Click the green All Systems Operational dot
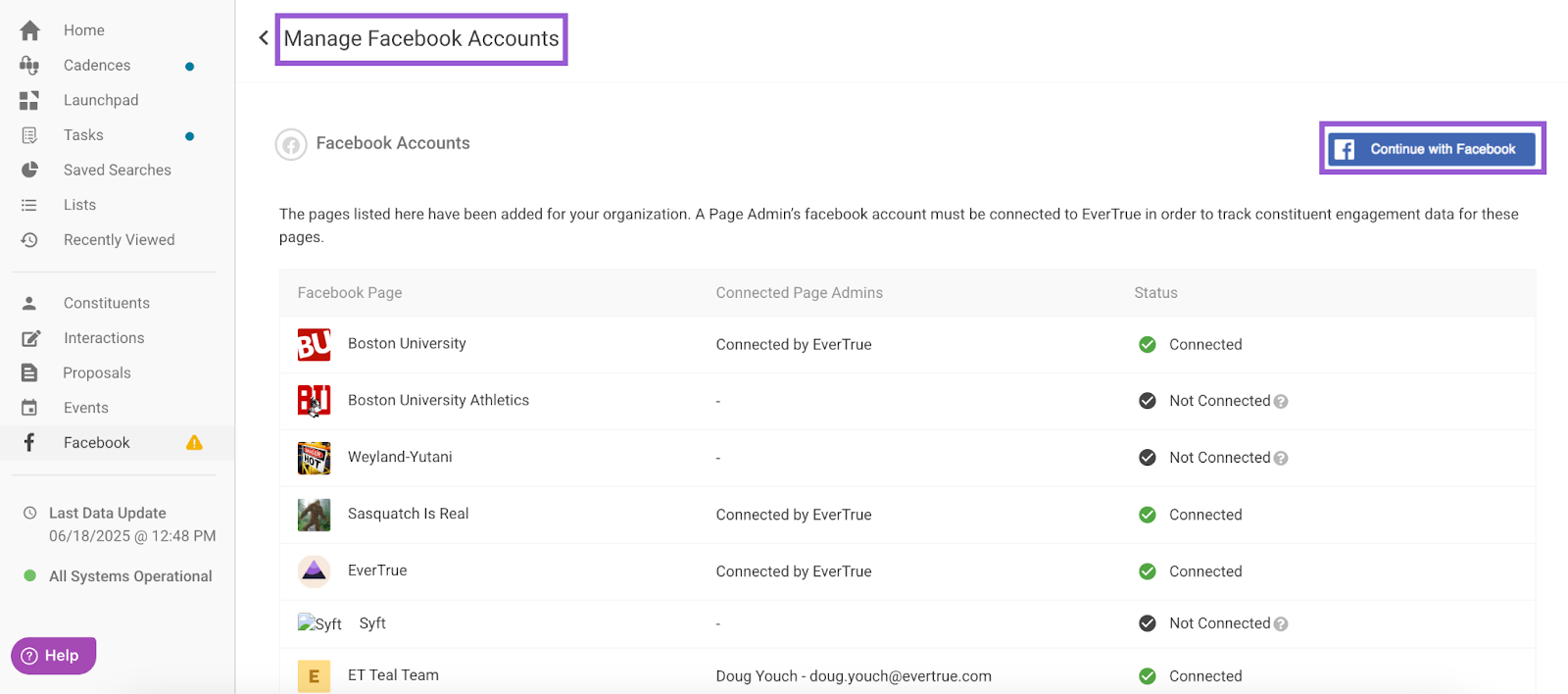This screenshot has width=1568, height=694. pyautogui.click(x=30, y=576)
